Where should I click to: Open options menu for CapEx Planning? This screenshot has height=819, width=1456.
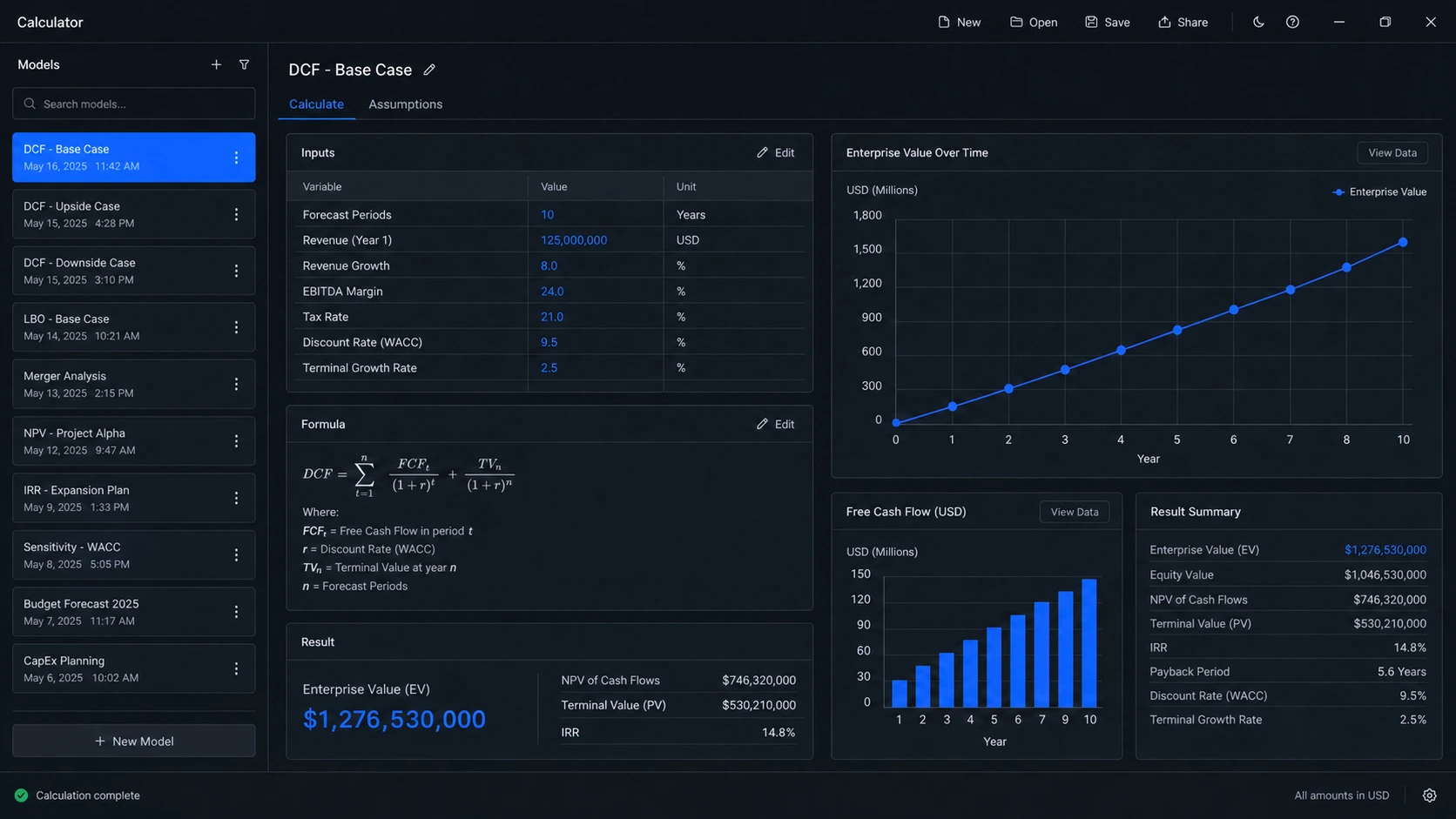(236, 668)
